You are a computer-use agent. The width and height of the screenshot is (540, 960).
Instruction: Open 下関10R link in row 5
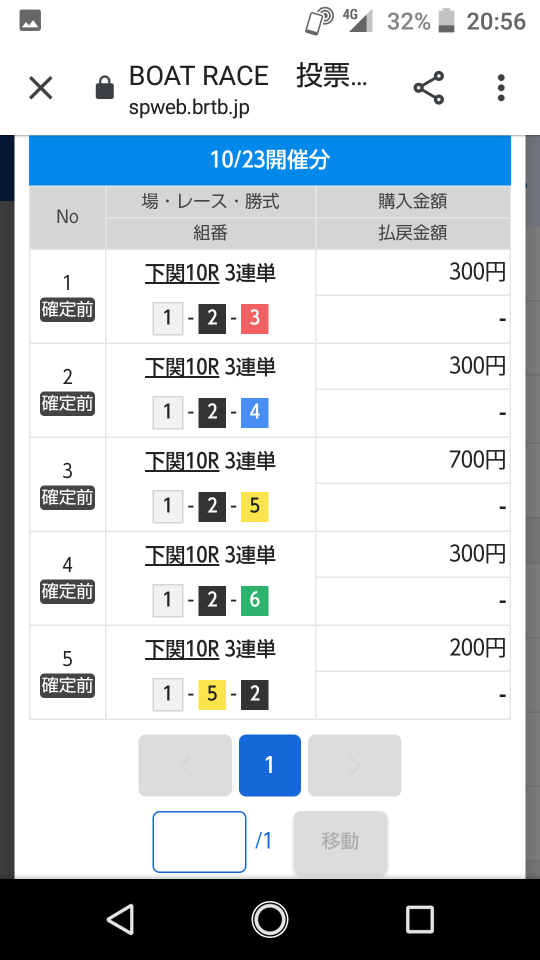(x=182, y=649)
